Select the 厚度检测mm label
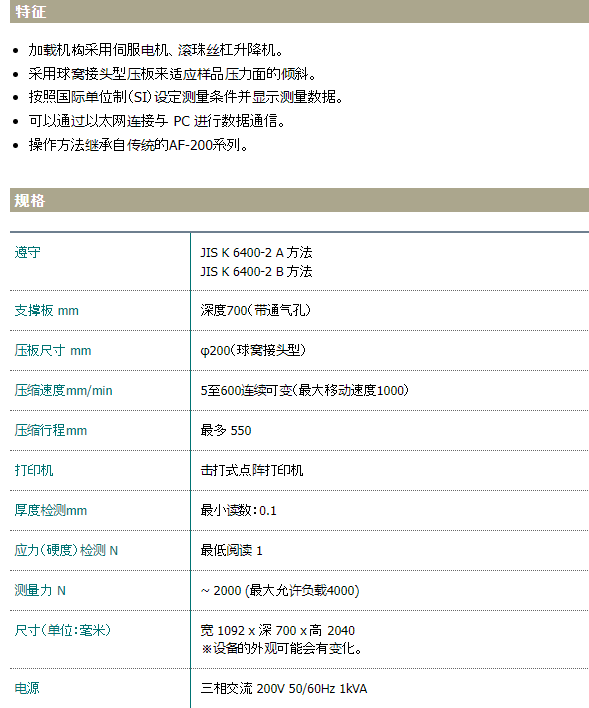Screen dimensions: 589x708 tap(51, 510)
